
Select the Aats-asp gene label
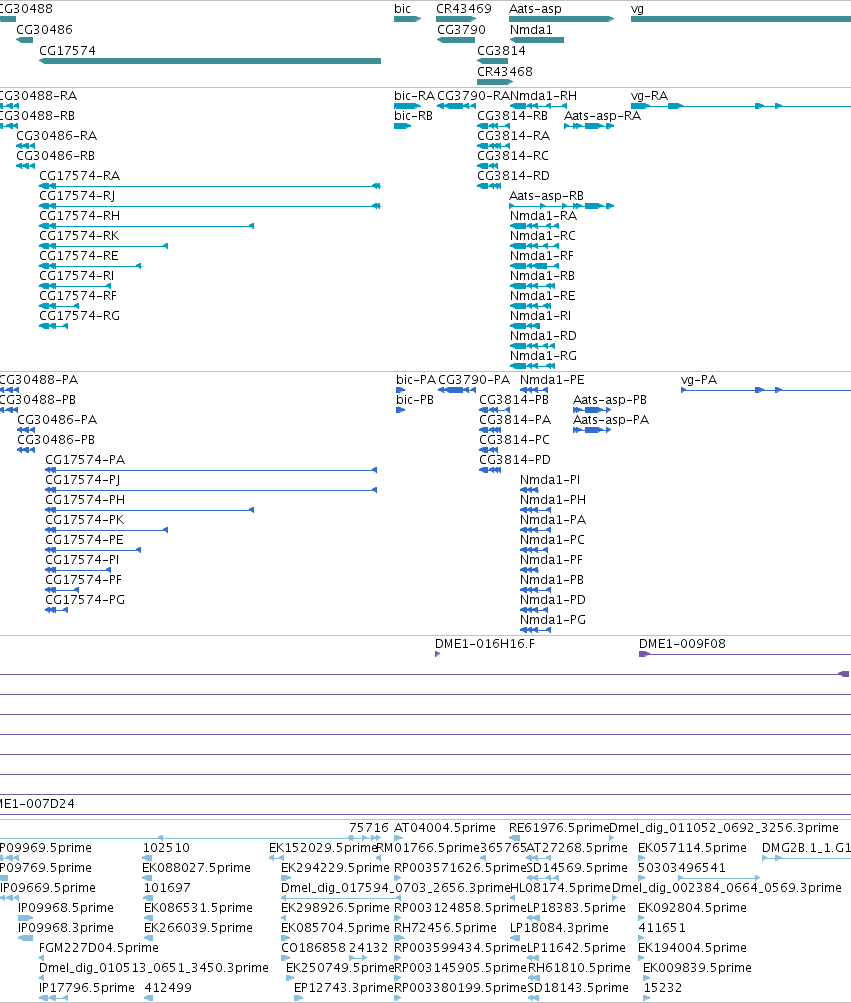pos(535,9)
